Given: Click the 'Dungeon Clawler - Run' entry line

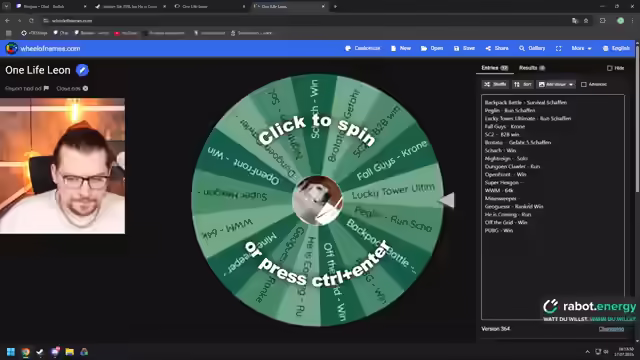Looking at the screenshot, I should (512, 167).
